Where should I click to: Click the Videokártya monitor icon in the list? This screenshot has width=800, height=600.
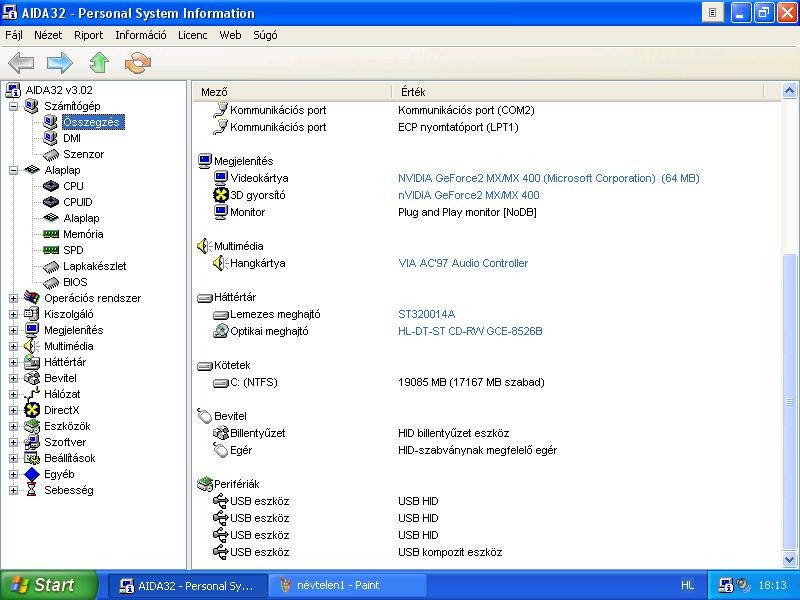point(221,178)
